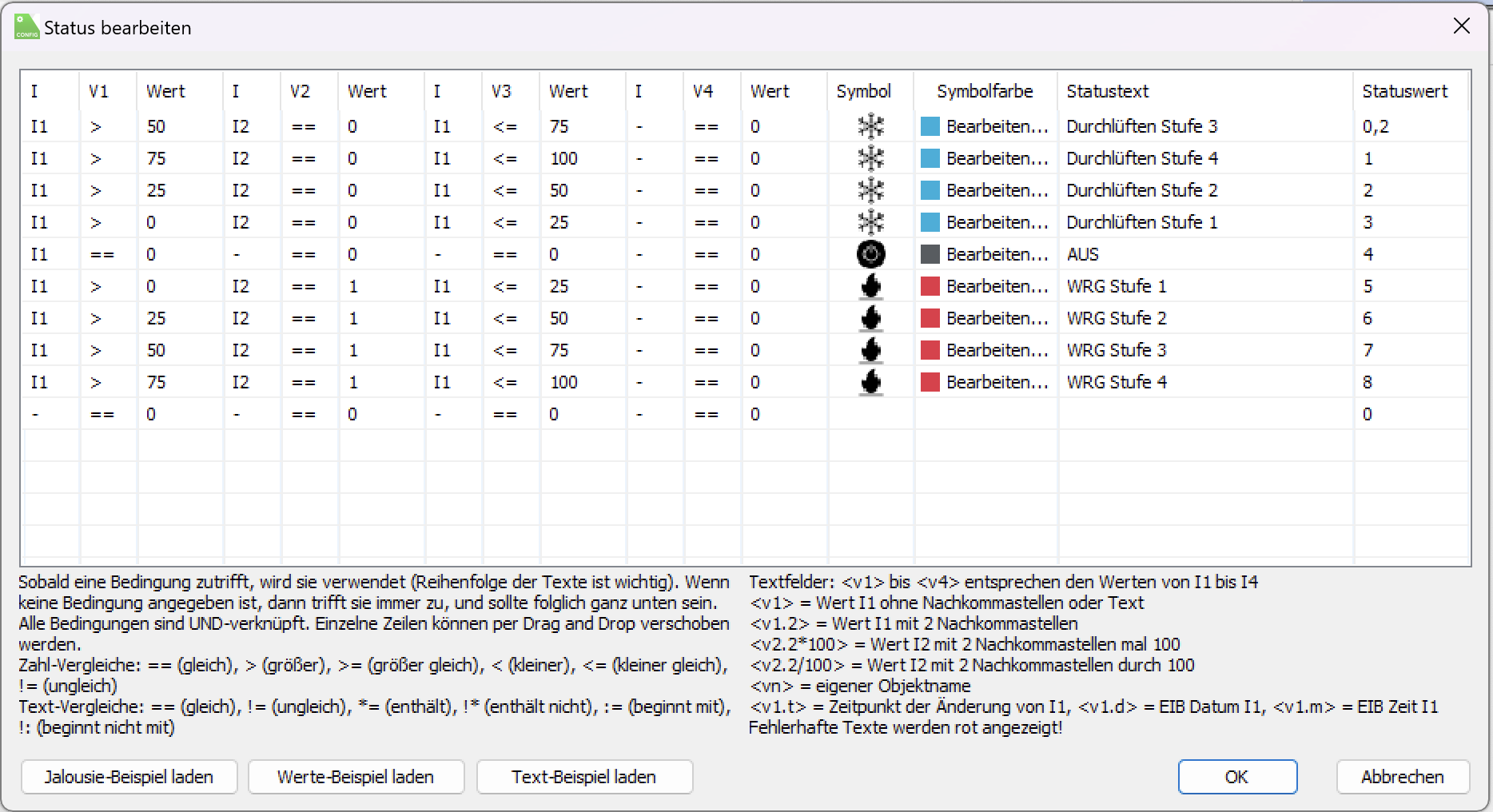
Task: Click the snowflake symbol for Durchlüften Stufe 3
Action: coord(870,126)
